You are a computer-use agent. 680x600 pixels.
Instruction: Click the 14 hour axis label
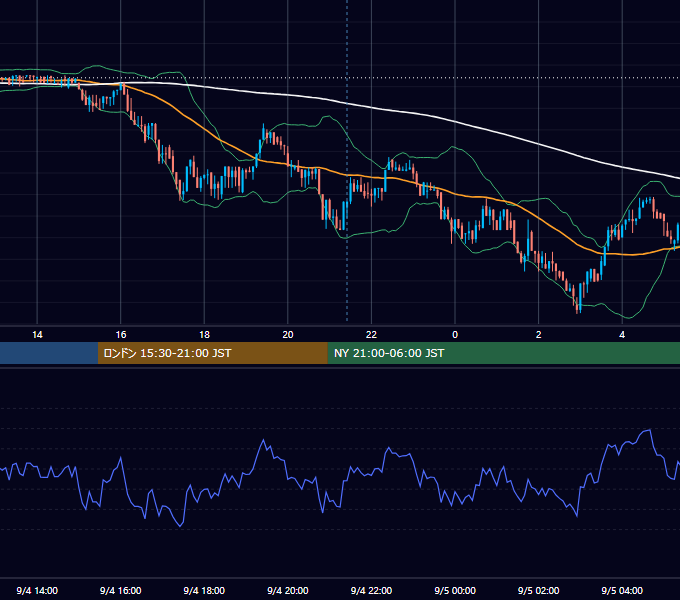pyautogui.click(x=37, y=335)
